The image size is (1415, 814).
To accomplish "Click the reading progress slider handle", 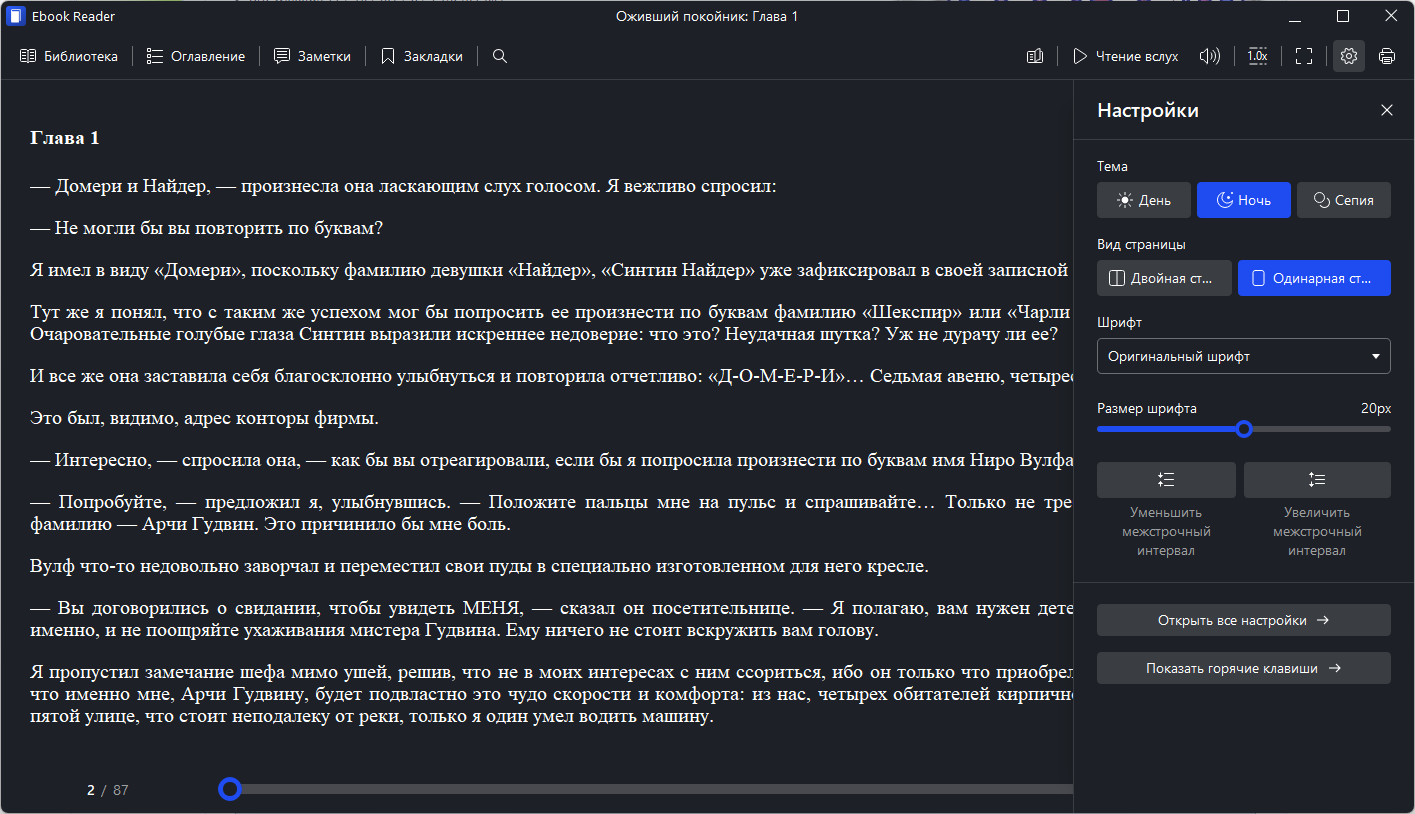I will click(230, 789).
